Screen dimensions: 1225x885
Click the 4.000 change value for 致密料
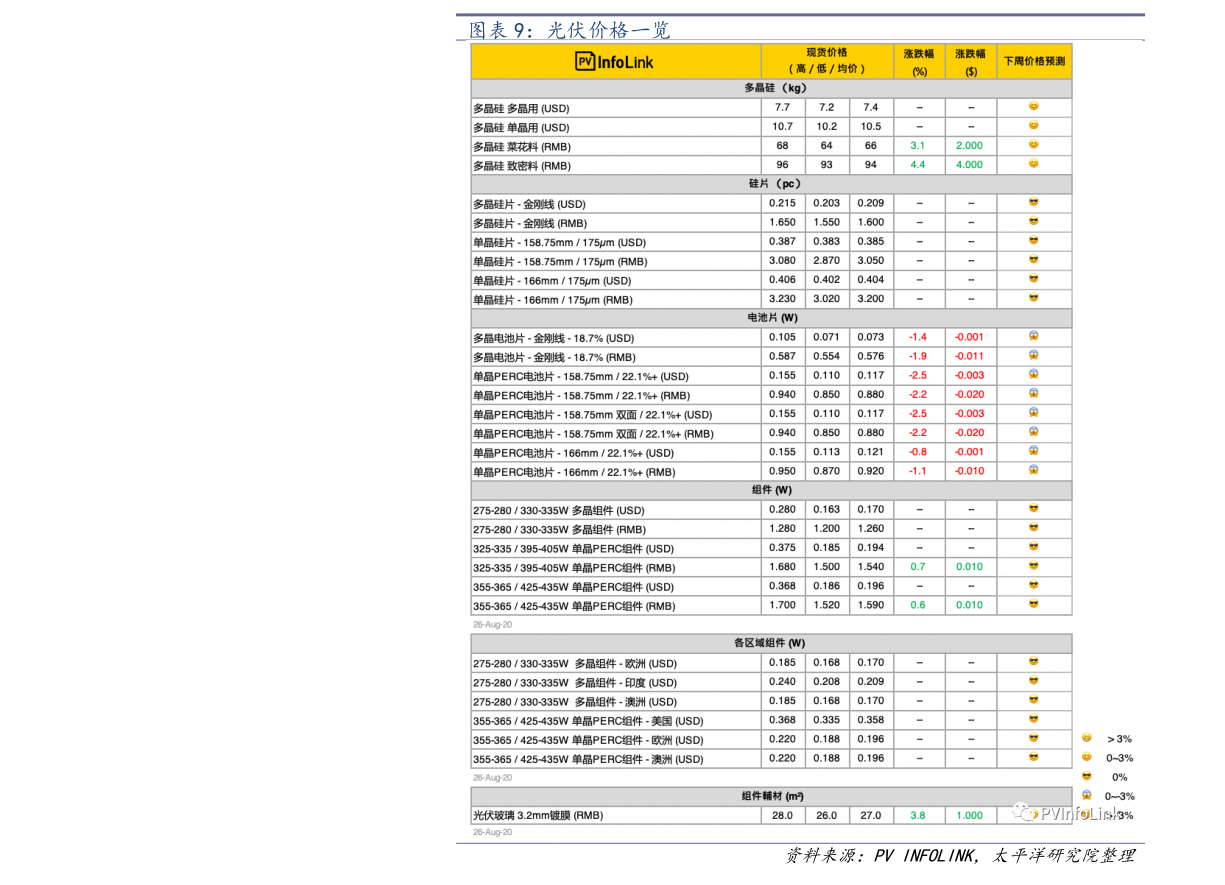pyautogui.click(x=969, y=165)
